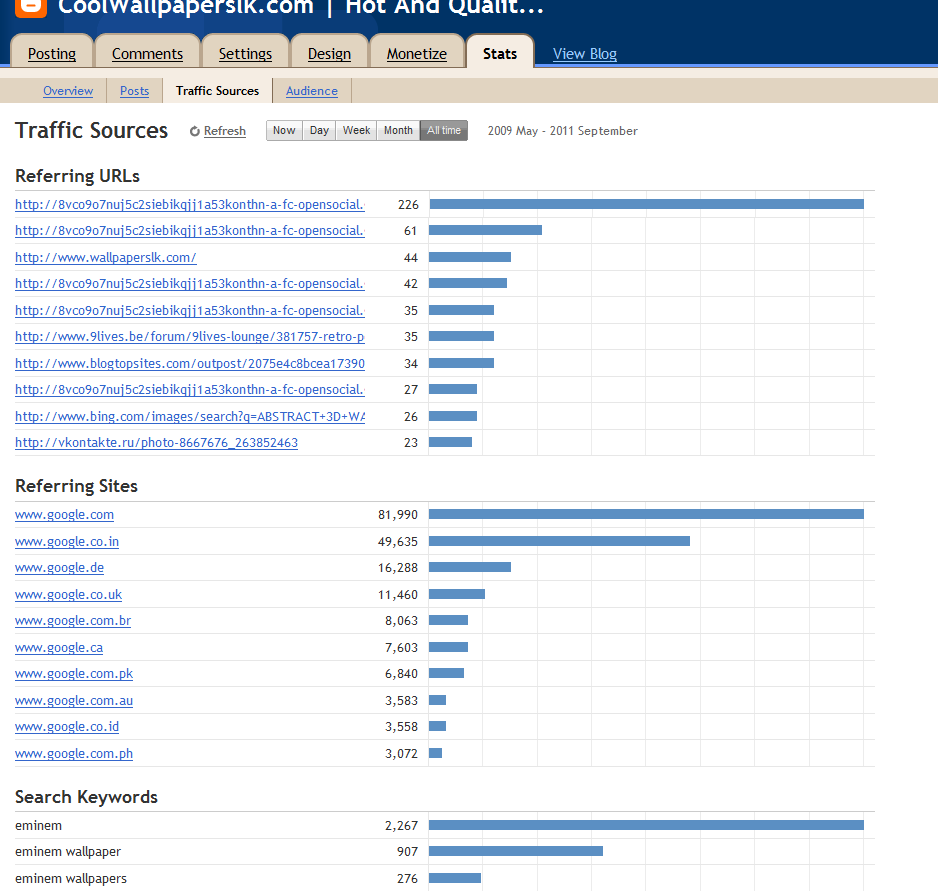Viewport: 938px width, 891px height.
Task: Click referring site www.google.co.id
Action: click(x=67, y=727)
